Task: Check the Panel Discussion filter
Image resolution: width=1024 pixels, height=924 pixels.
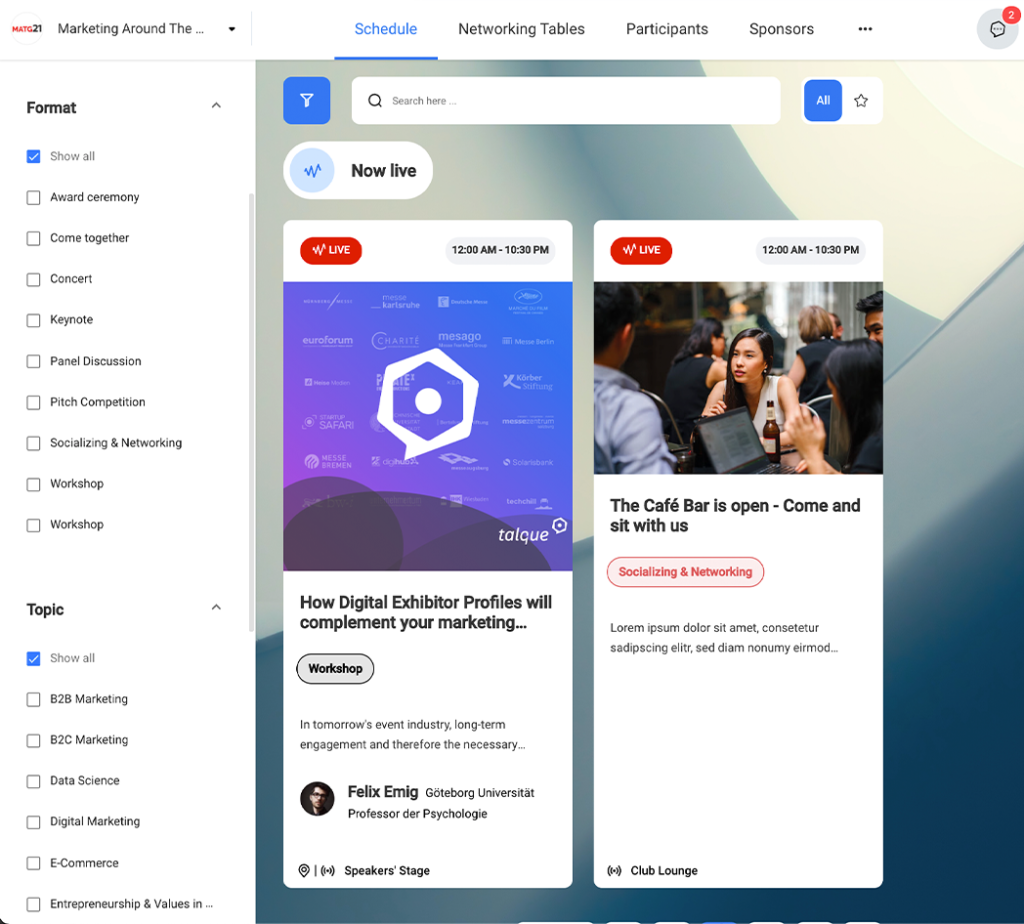Action: (x=33, y=361)
